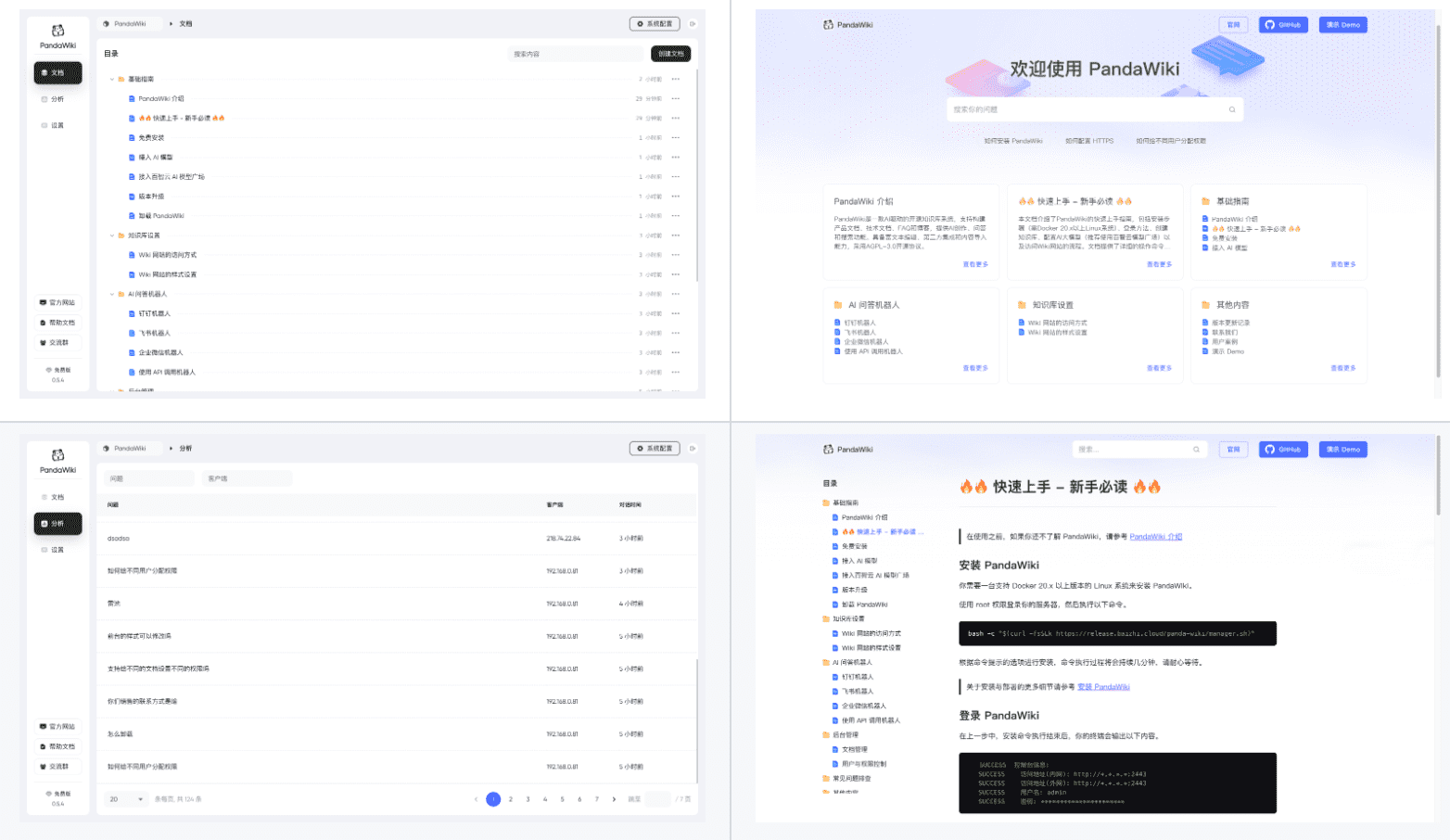The image size is (1450, 840).
Task: Collapse AI 问答机器人 folder in article sidebar directory
Action: click(x=847, y=663)
